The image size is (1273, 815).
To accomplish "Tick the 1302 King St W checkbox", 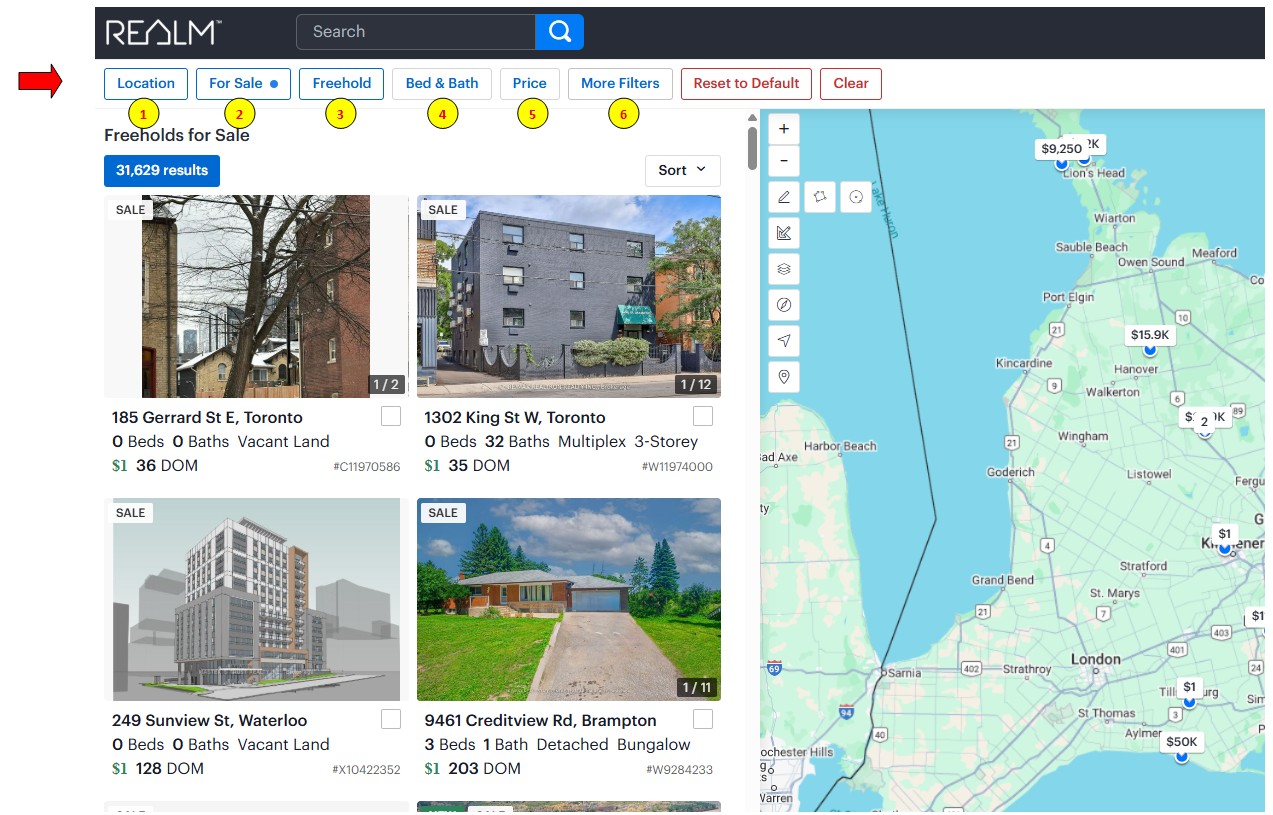I will pyautogui.click(x=703, y=416).
